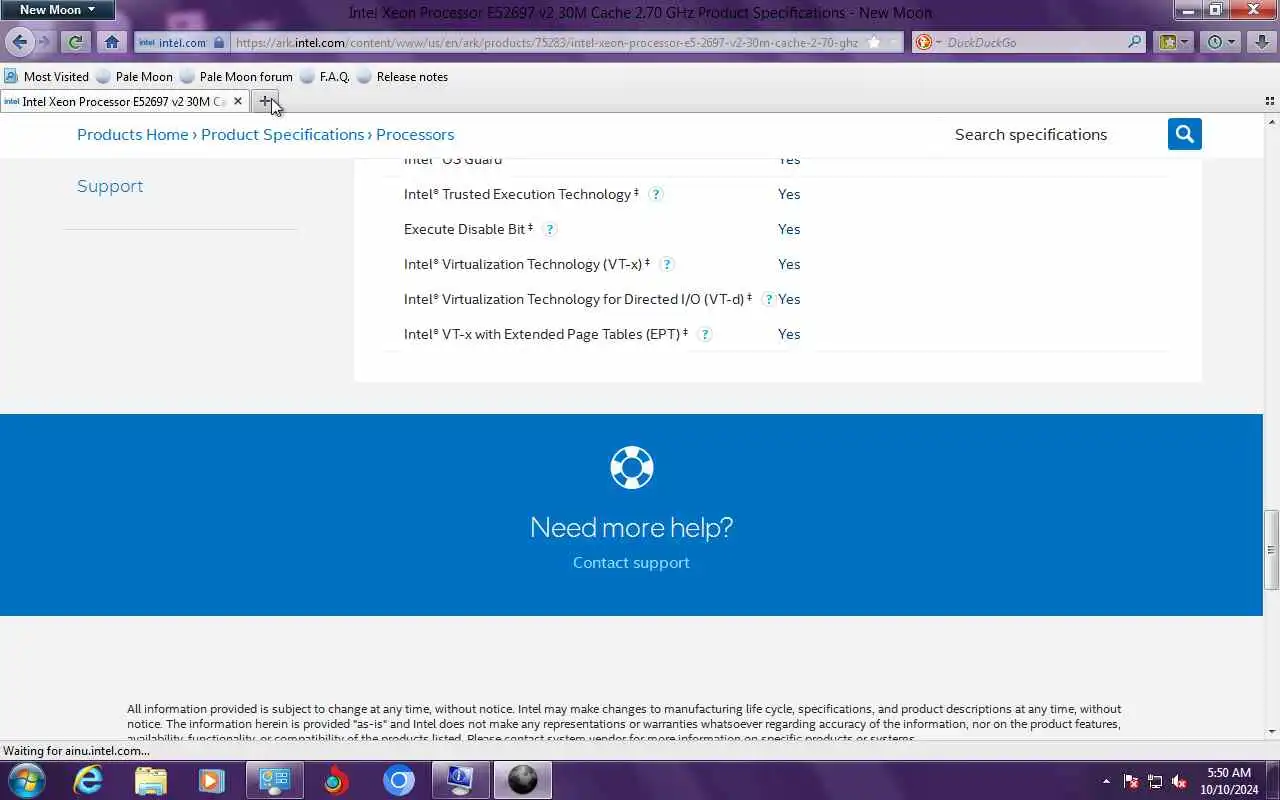Open a new tab with the plus button
The height and width of the screenshot is (800, 1280).
(265, 101)
